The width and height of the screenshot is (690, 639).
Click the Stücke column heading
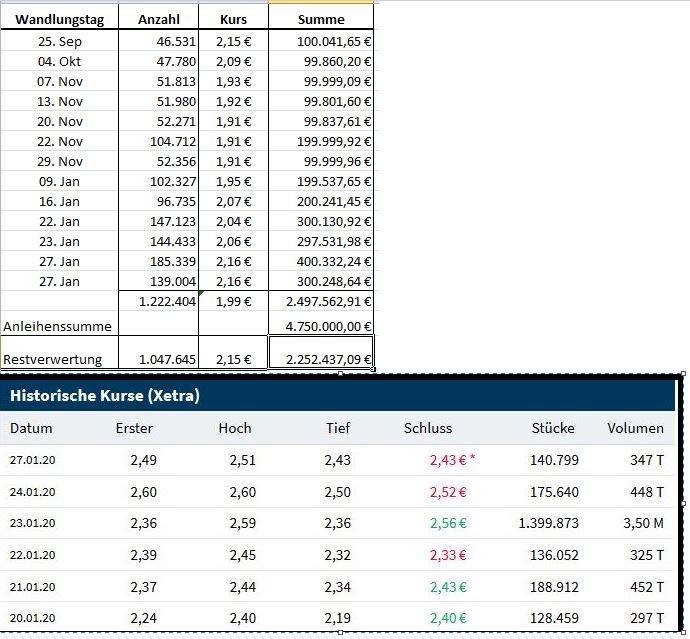pos(553,428)
